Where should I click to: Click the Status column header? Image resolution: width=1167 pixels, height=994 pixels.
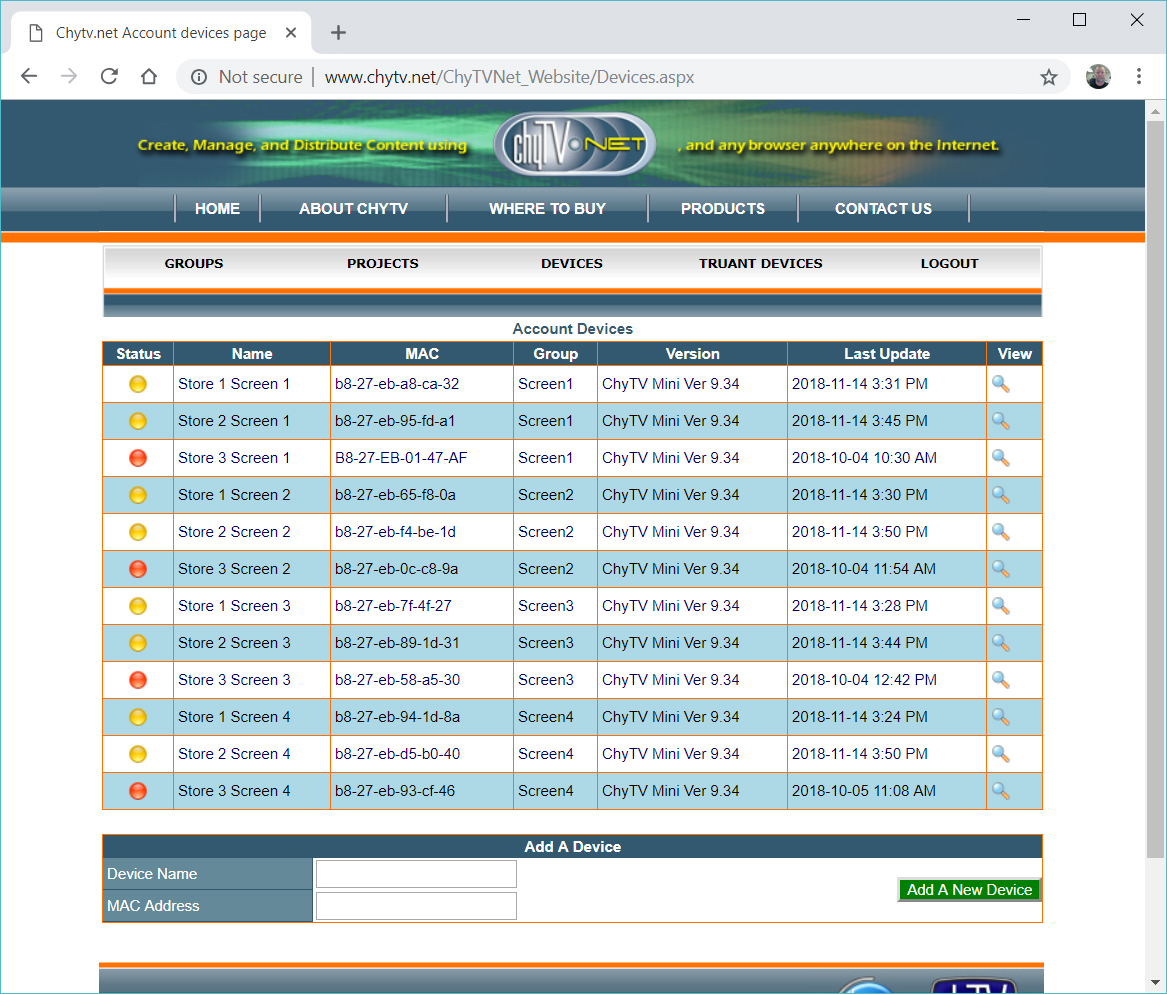(138, 354)
